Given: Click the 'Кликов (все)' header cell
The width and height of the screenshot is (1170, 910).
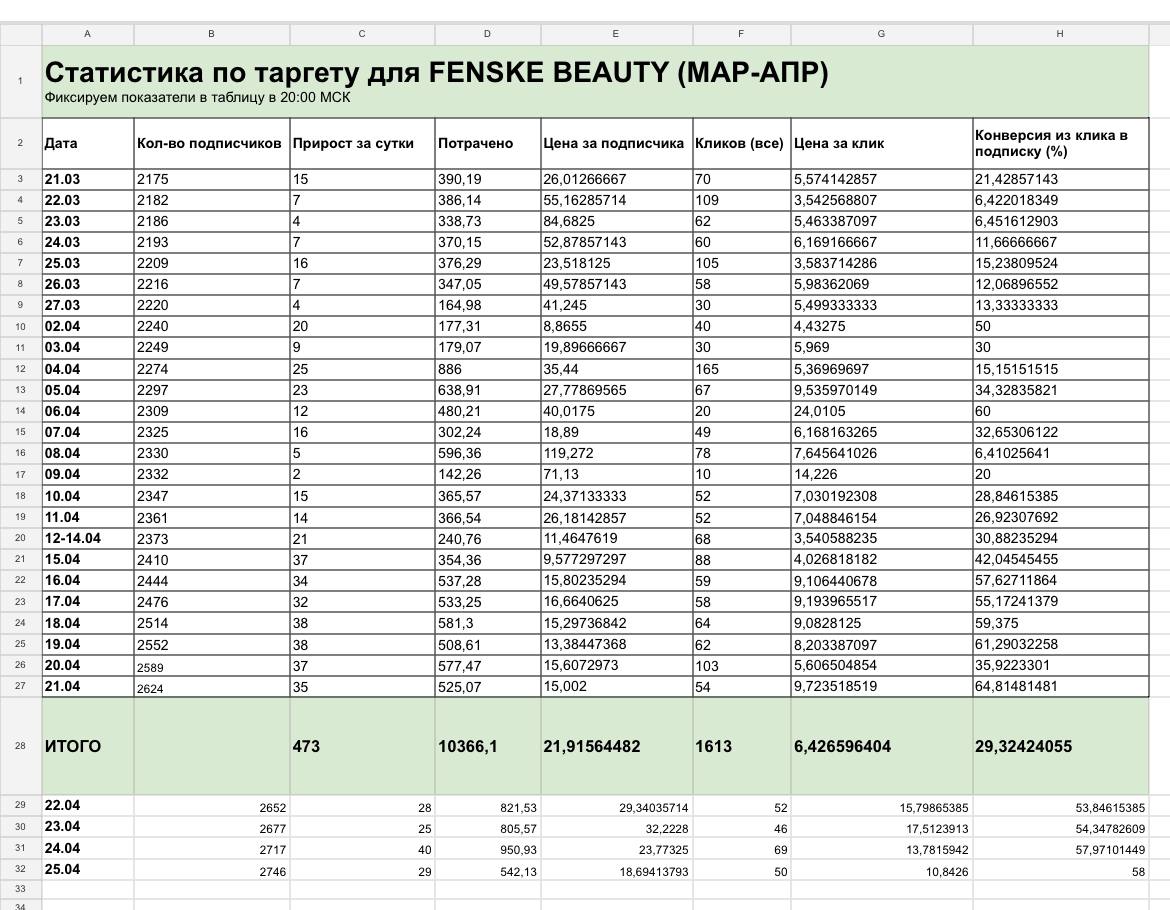Looking at the screenshot, I should click(x=742, y=143).
